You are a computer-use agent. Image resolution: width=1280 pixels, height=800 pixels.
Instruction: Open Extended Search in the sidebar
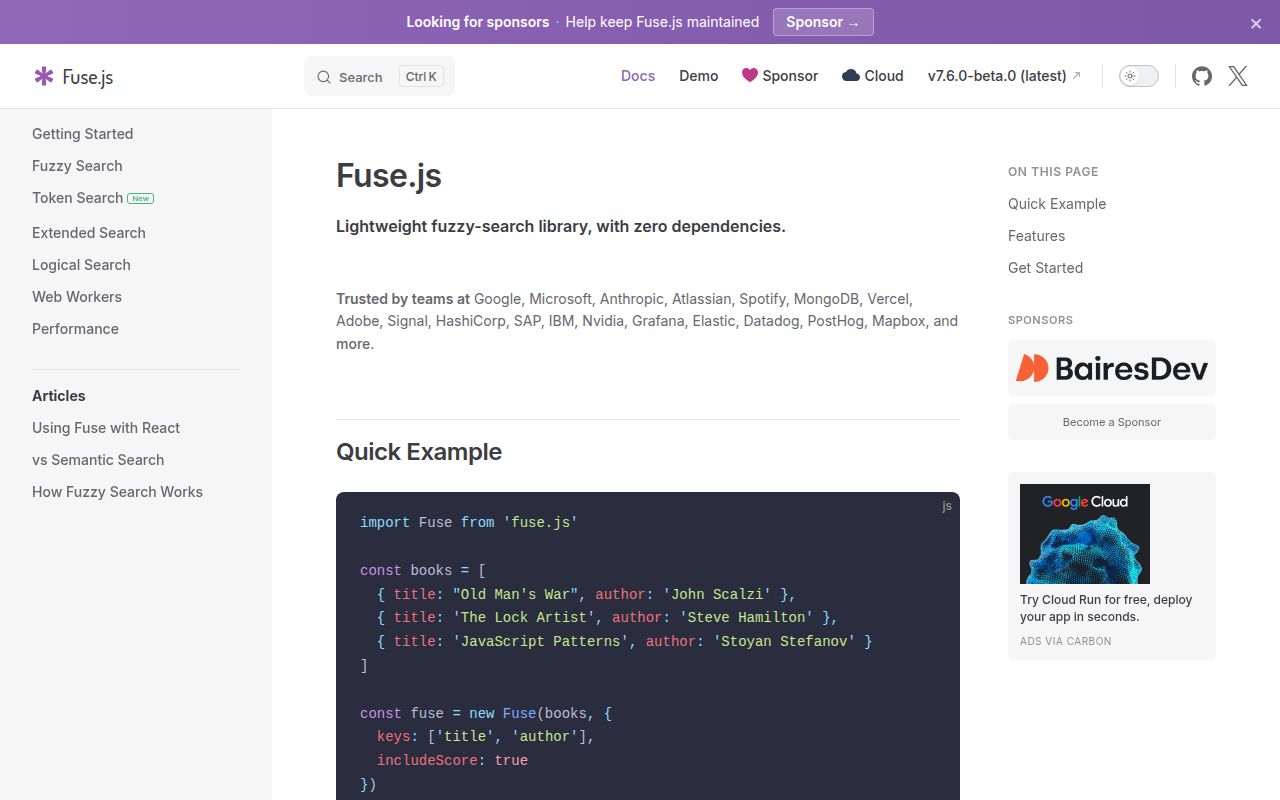coord(89,233)
